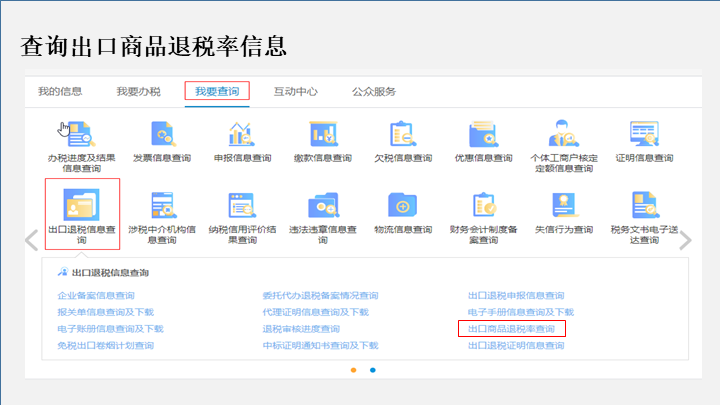720x405 pixels.
Task: Open 证明信息查询 monitor icon
Action: pos(644,134)
